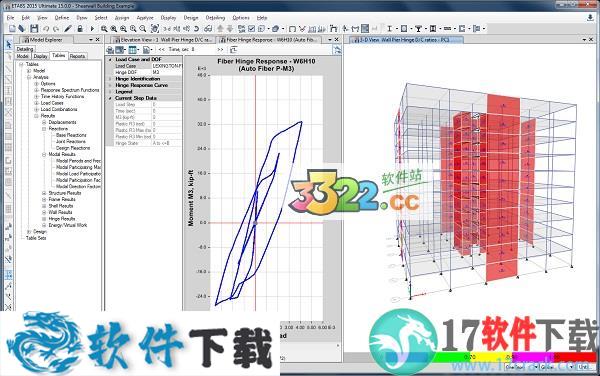Image resolution: width=600 pixels, height=376 pixels.
Task: Open the Define menu
Action: (x=62, y=18)
